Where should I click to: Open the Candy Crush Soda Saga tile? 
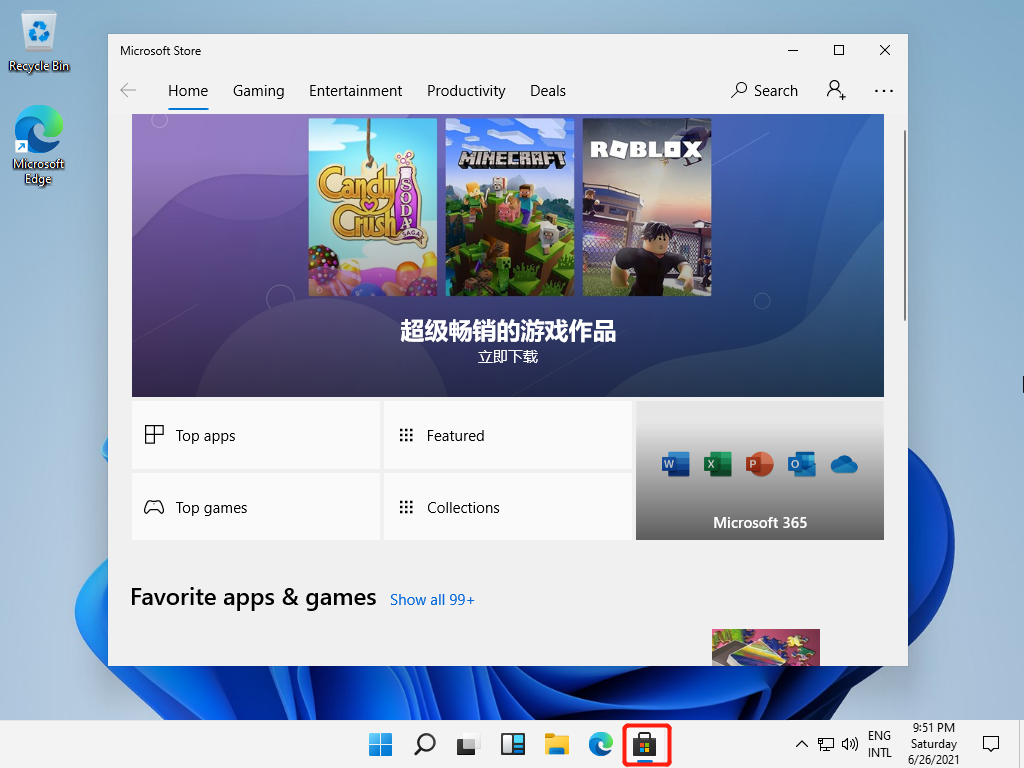[x=373, y=207]
